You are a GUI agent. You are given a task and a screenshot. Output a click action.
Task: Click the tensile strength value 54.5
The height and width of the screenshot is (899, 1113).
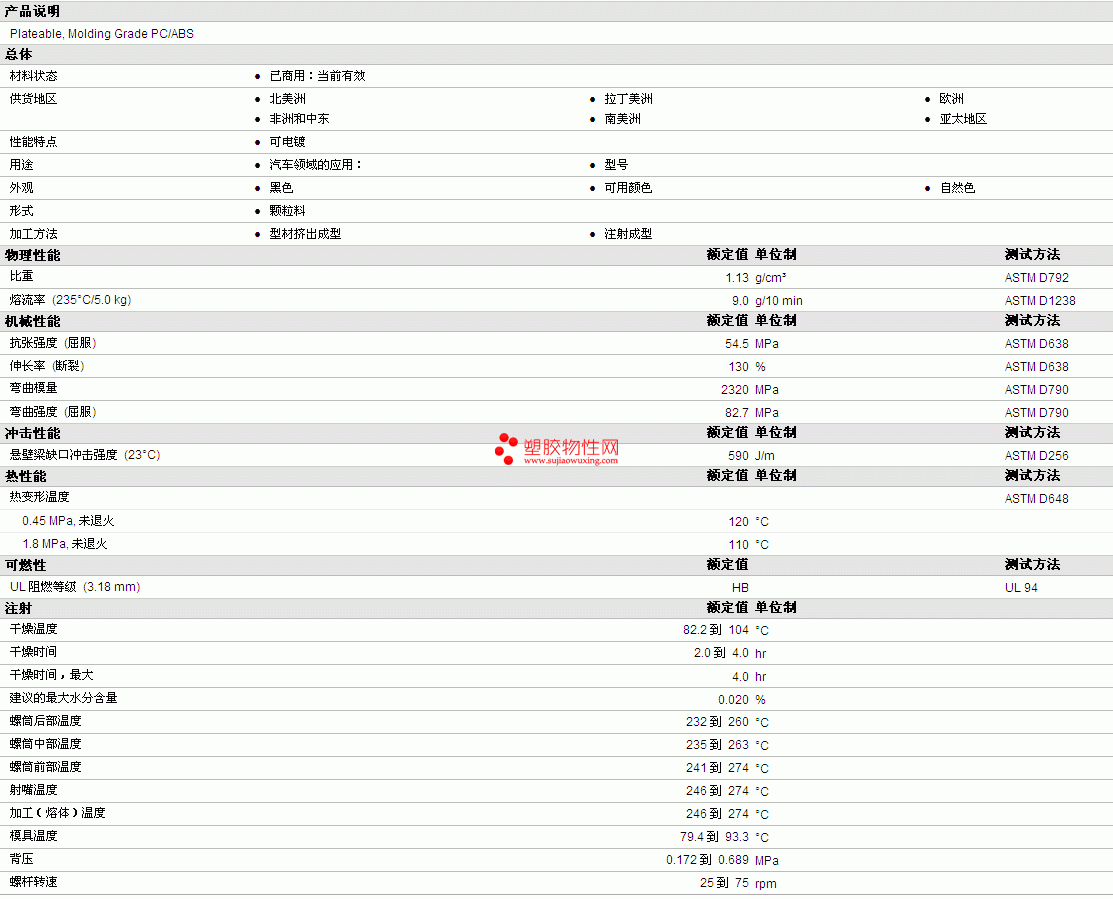pyautogui.click(x=737, y=344)
